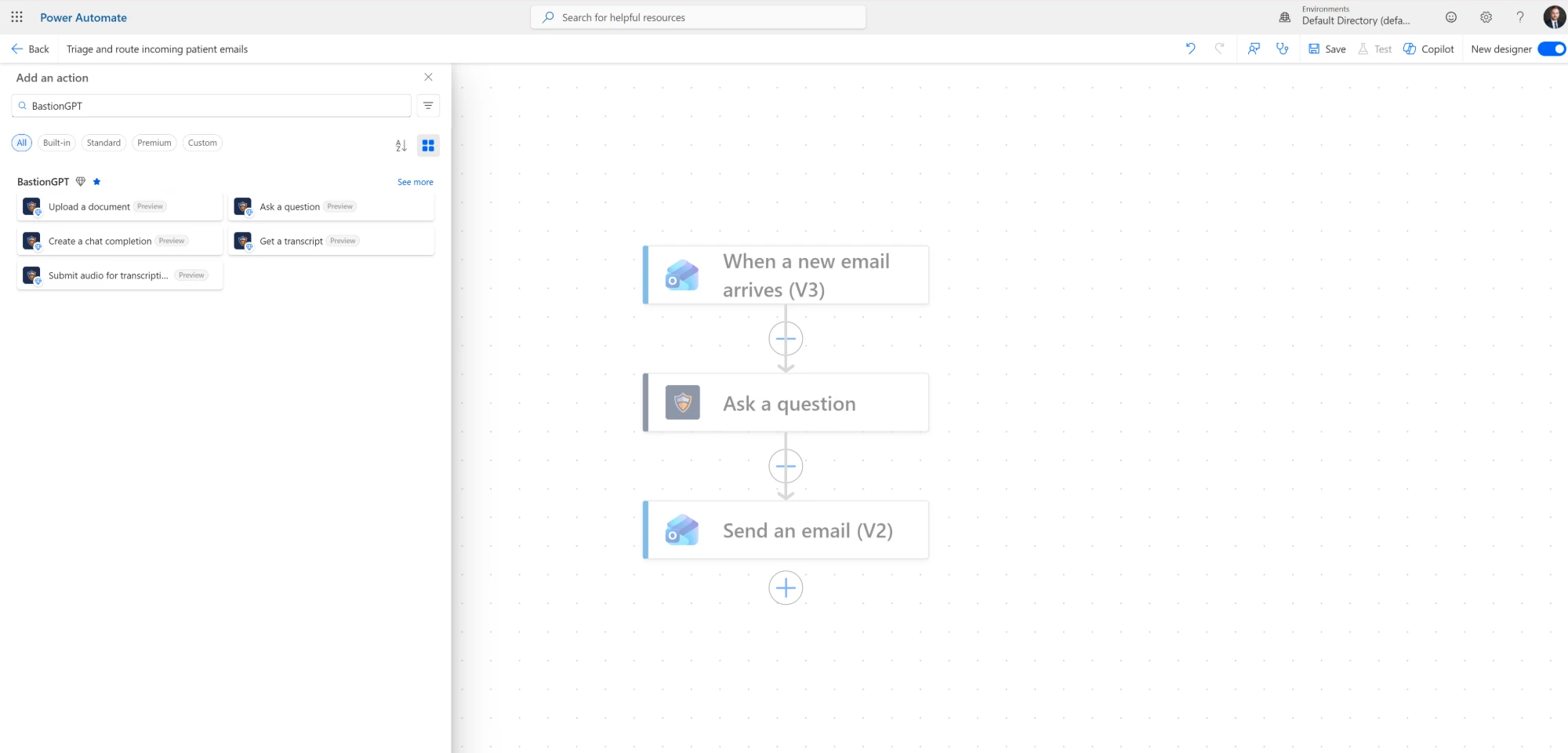This screenshot has width=1568, height=753.
Task: Toggle the New designer switch
Action: pos(1552,49)
